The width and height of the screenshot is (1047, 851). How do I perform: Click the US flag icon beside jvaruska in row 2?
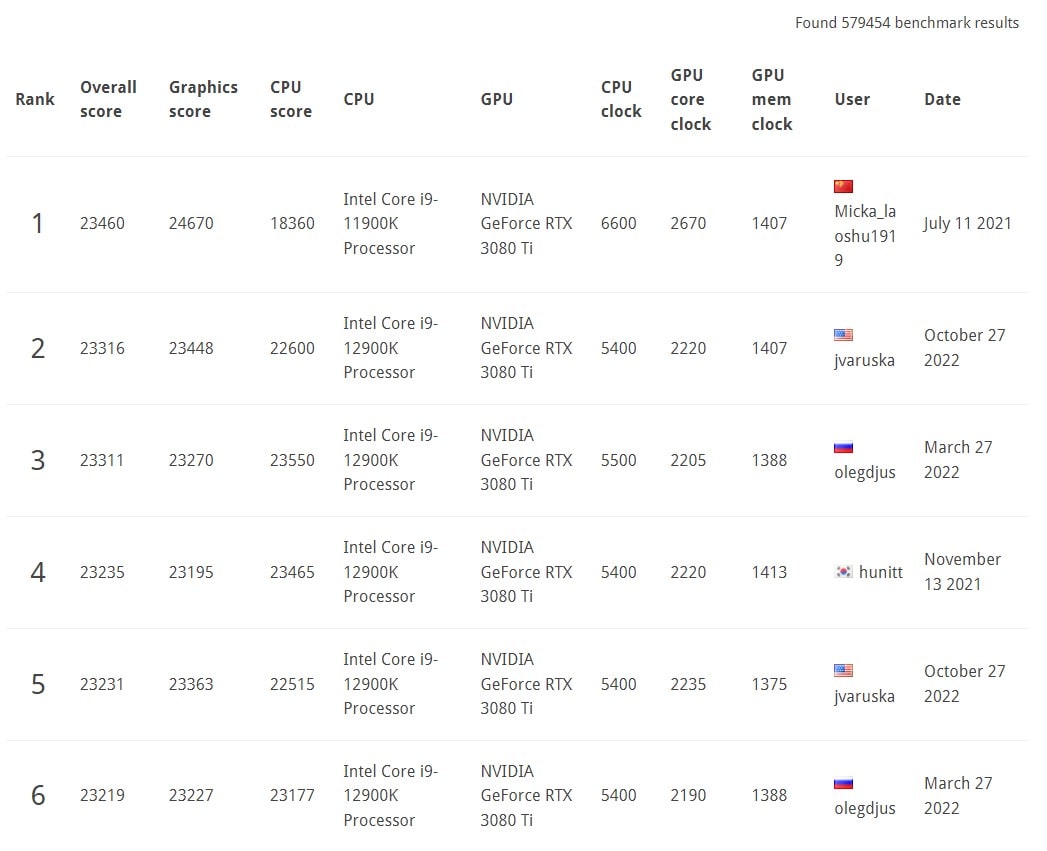(x=844, y=335)
